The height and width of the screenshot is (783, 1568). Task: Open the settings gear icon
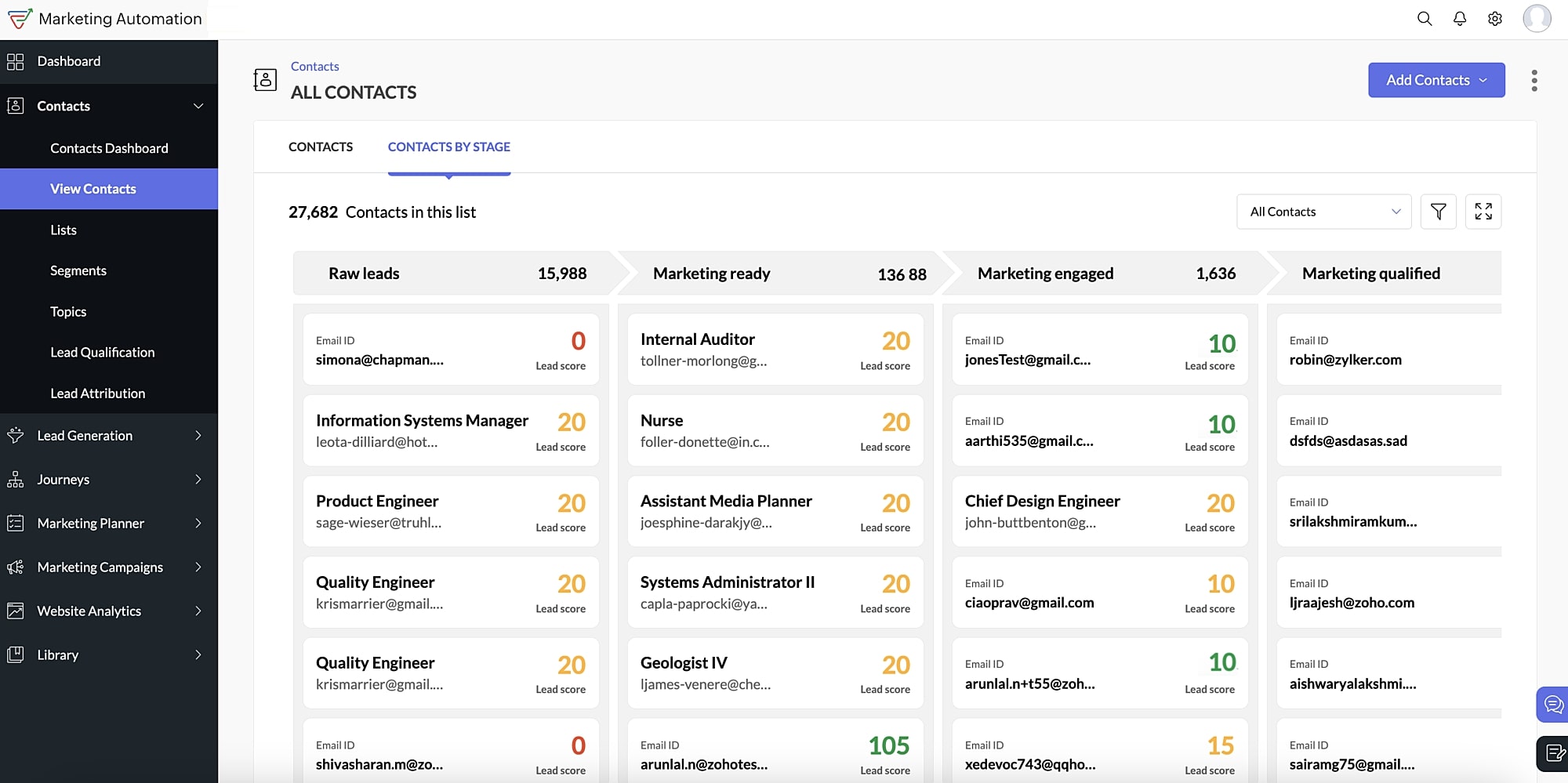(1495, 19)
